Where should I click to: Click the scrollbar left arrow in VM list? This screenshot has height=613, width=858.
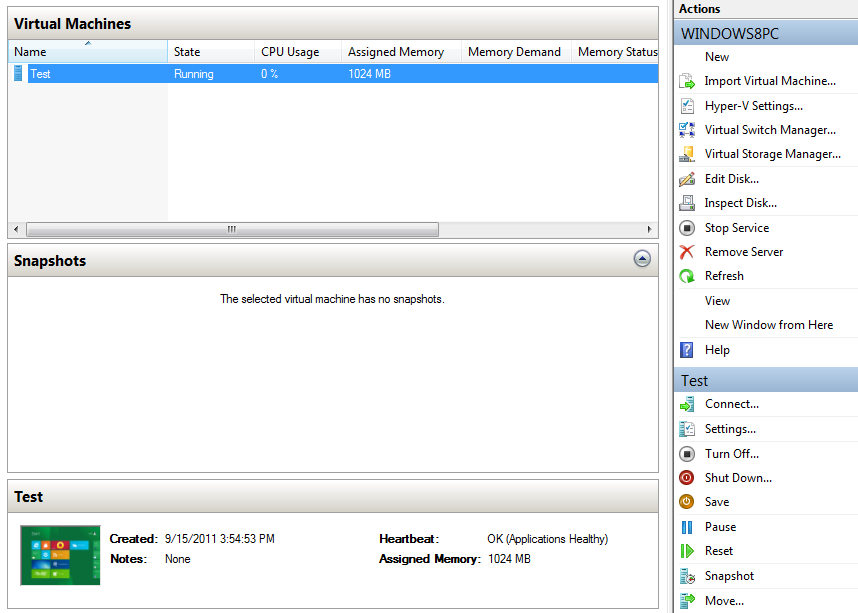(16, 229)
